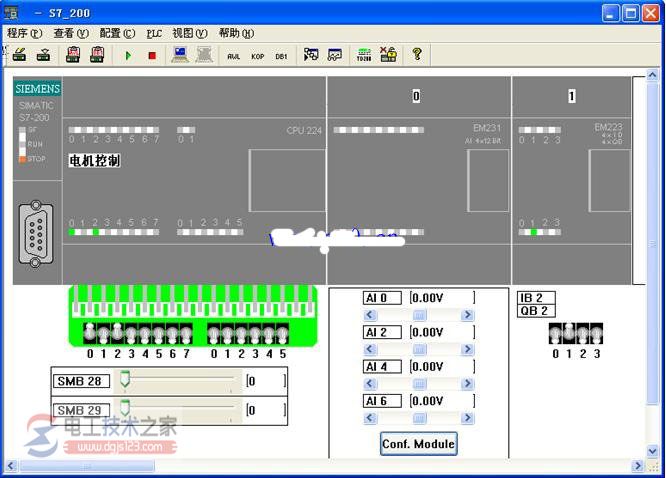Toggle EM223 input switch 3
The height and width of the screenshot is (478, 666).
pos(596,333)
